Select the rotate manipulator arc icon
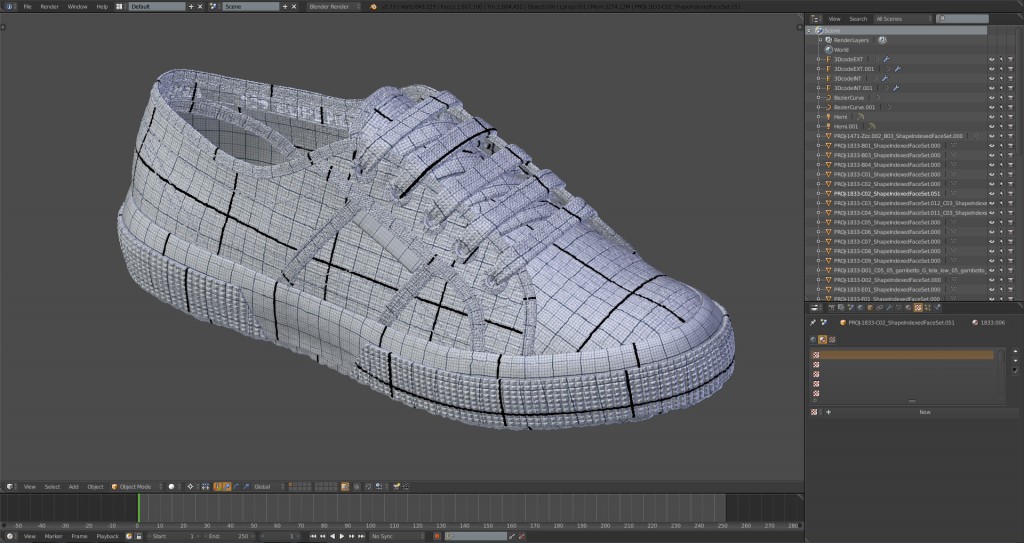 236,487
